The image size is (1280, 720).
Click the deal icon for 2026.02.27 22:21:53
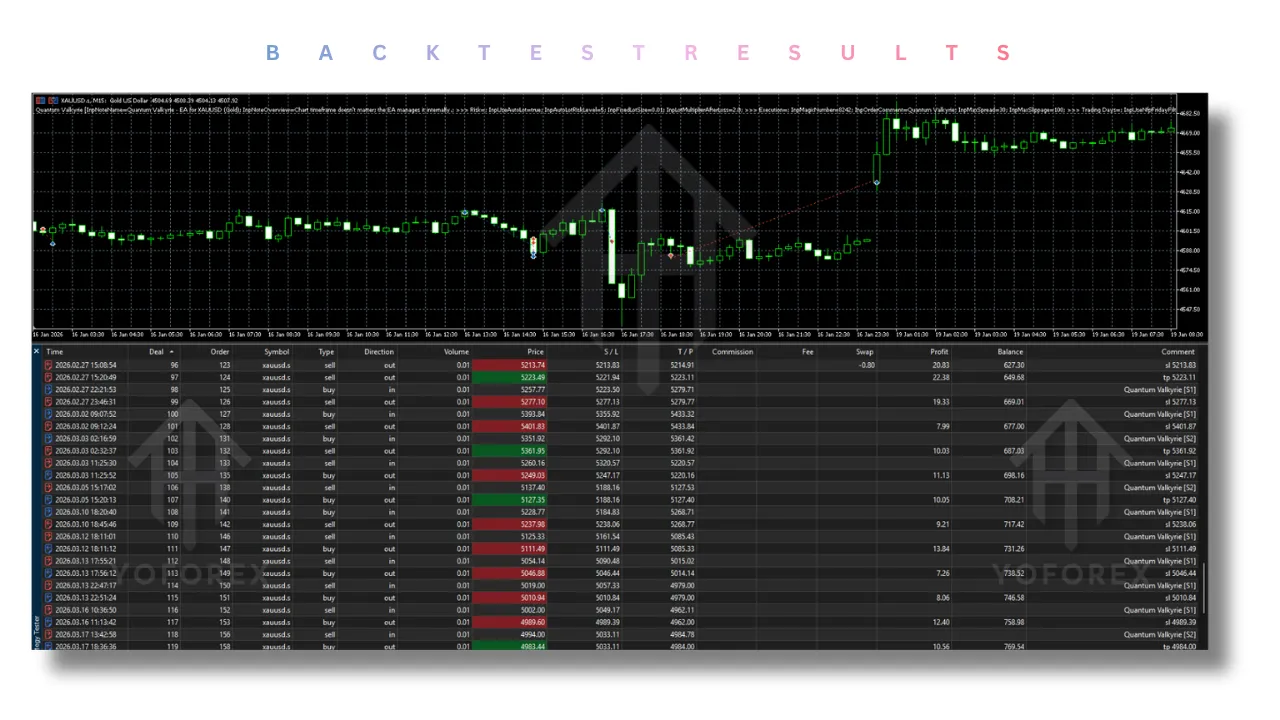point(49,389)
